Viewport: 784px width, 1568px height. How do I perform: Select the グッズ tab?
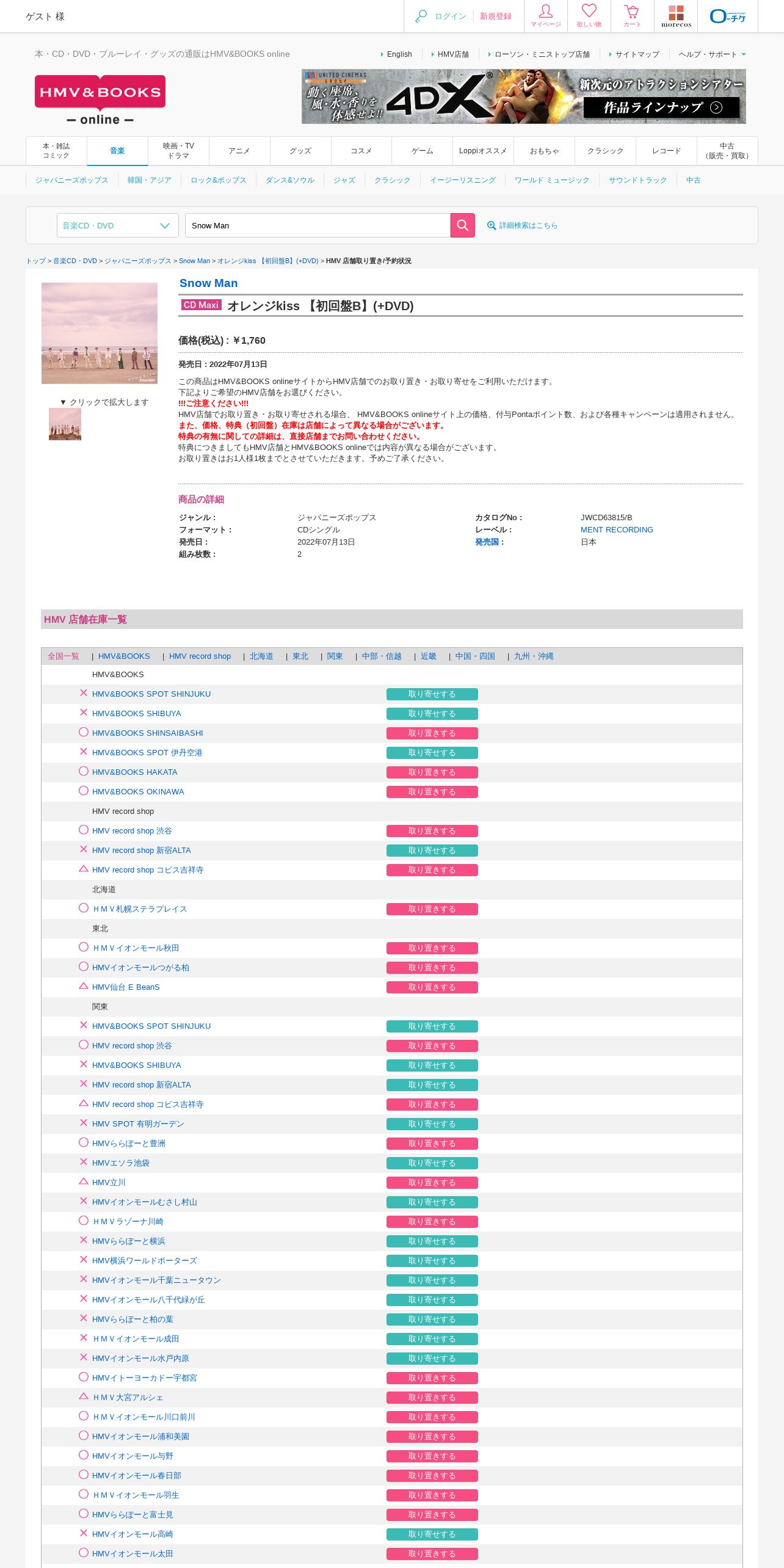point(300,151)
